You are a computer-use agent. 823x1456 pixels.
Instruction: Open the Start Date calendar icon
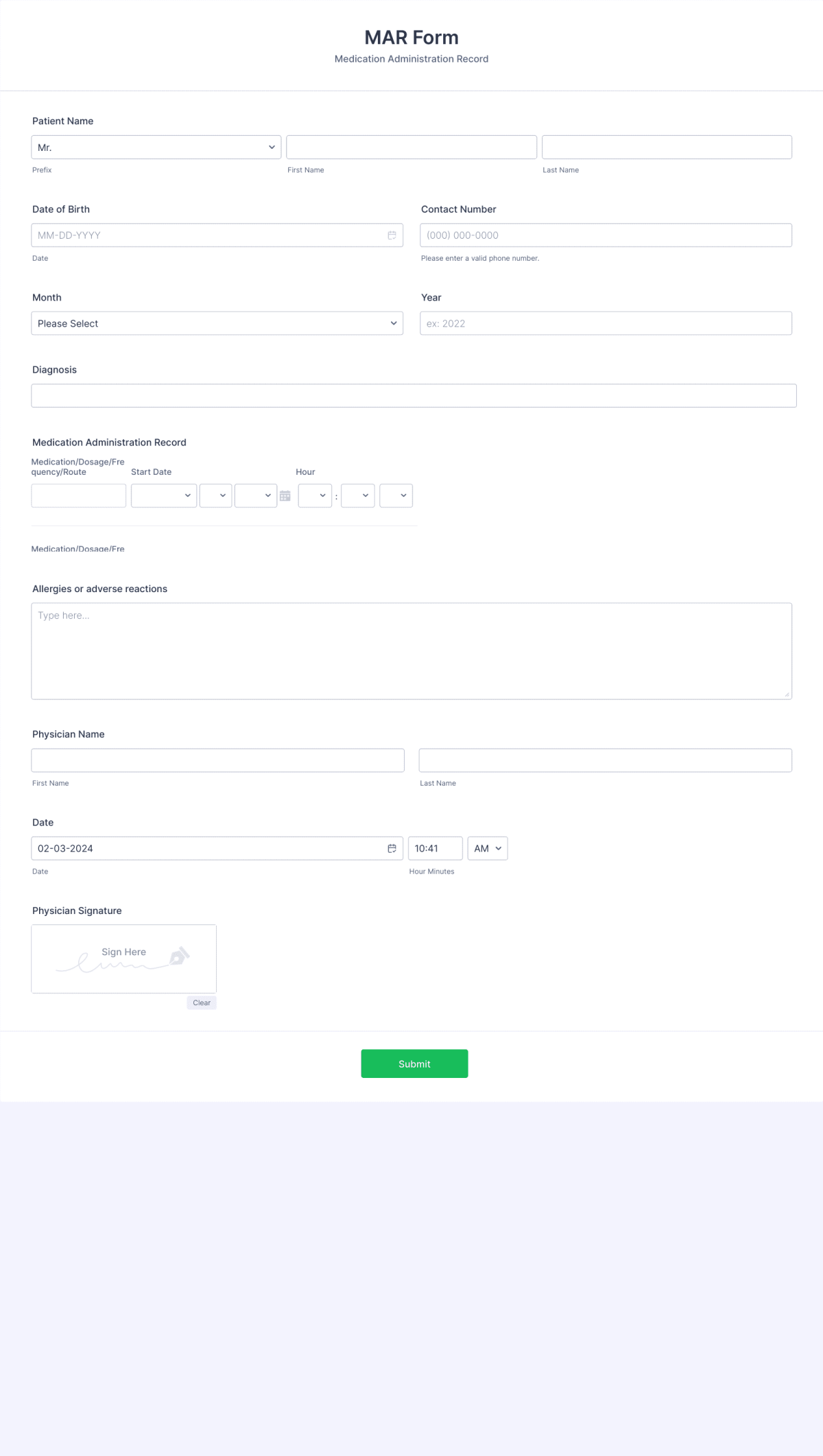(285, 495)
